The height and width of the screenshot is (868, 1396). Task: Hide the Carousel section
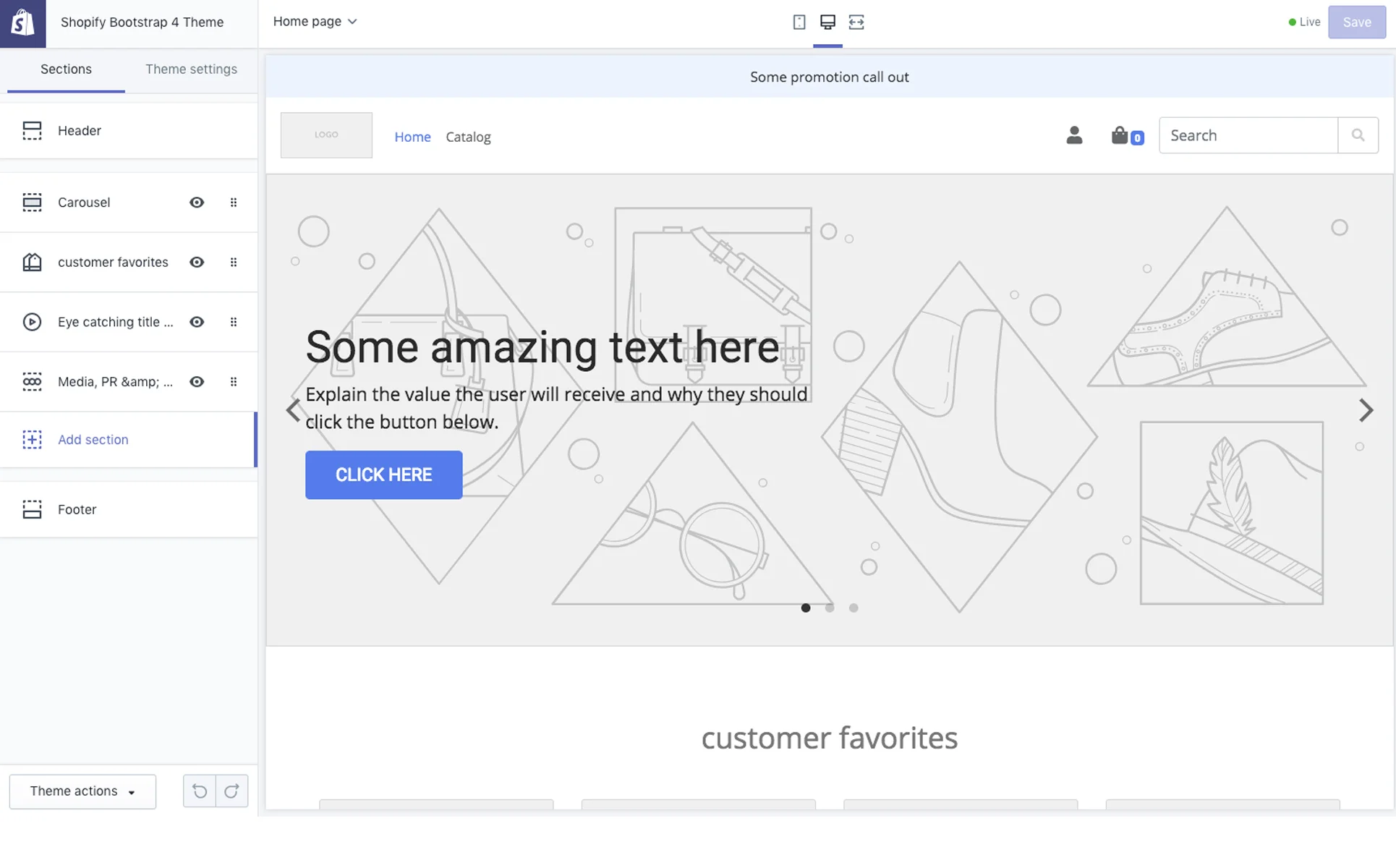point(197,203)
